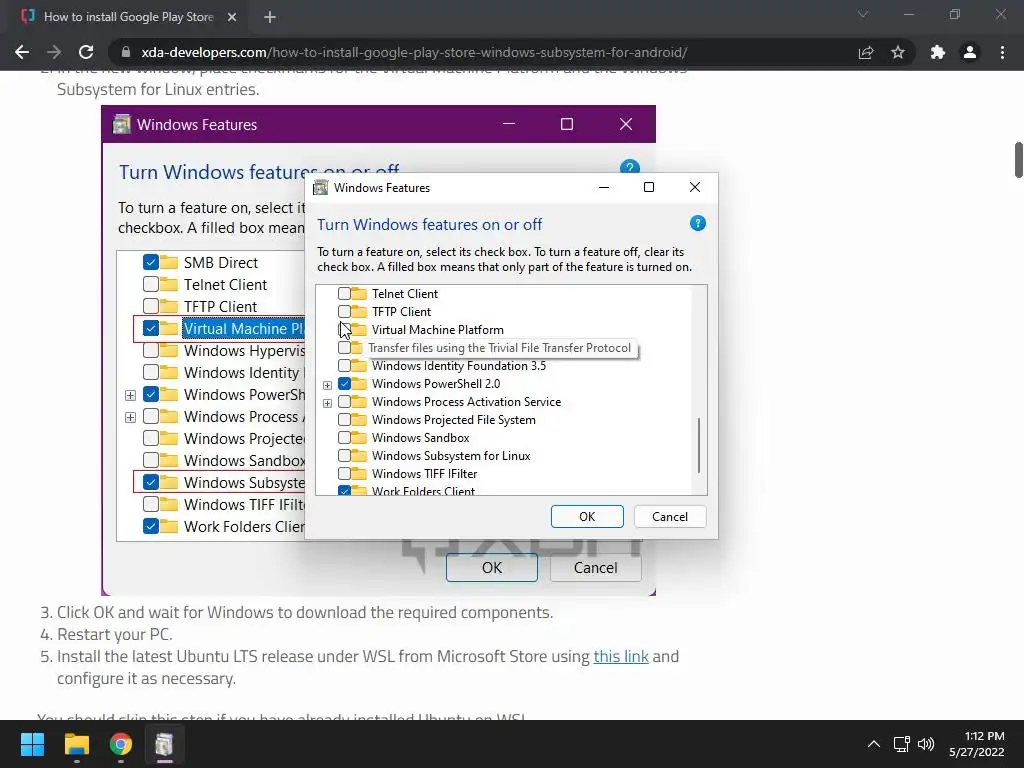Open File Explorer from the taskbar
This screenshot has width=1024, height=768.
[x=76, y=744]
